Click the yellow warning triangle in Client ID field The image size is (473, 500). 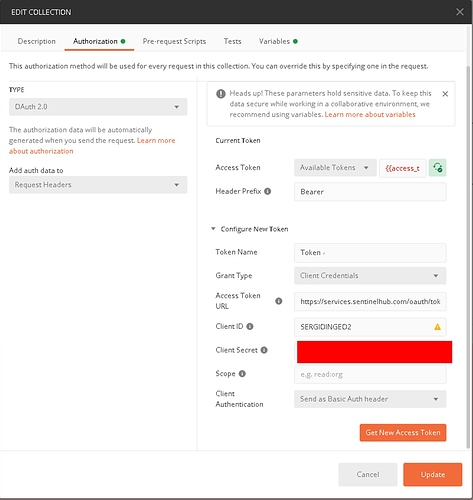pos(437,327)
